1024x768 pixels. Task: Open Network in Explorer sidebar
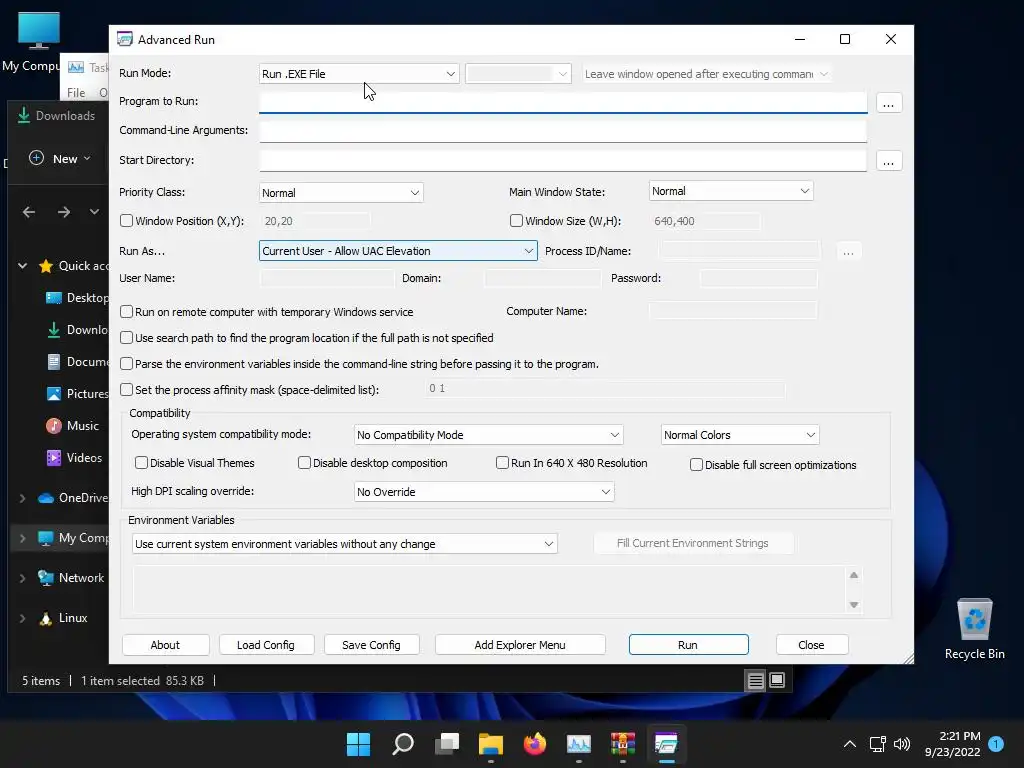pyautogui.click(x=71, y=578)
